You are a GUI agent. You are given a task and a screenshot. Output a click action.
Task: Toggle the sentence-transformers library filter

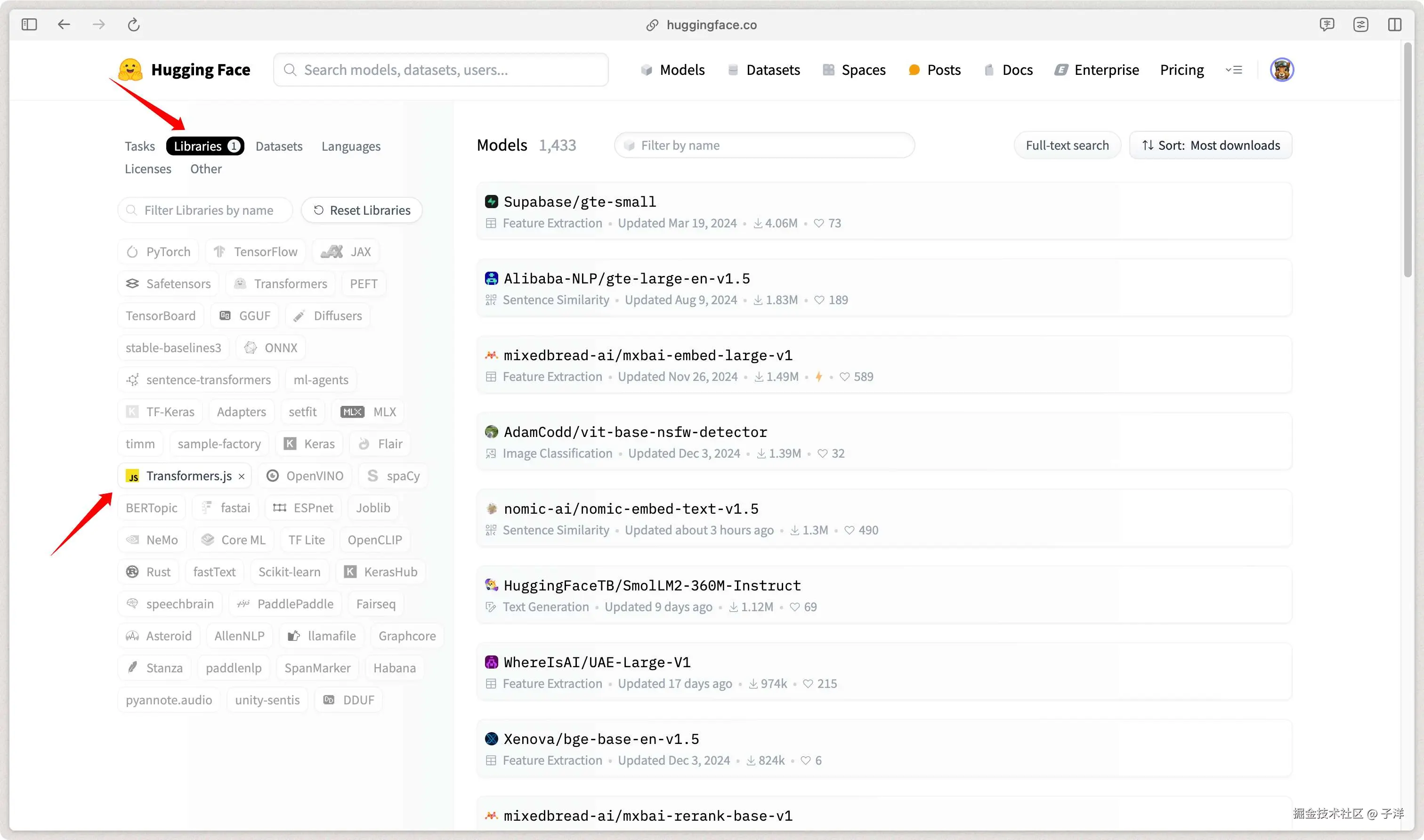[199, 380]
